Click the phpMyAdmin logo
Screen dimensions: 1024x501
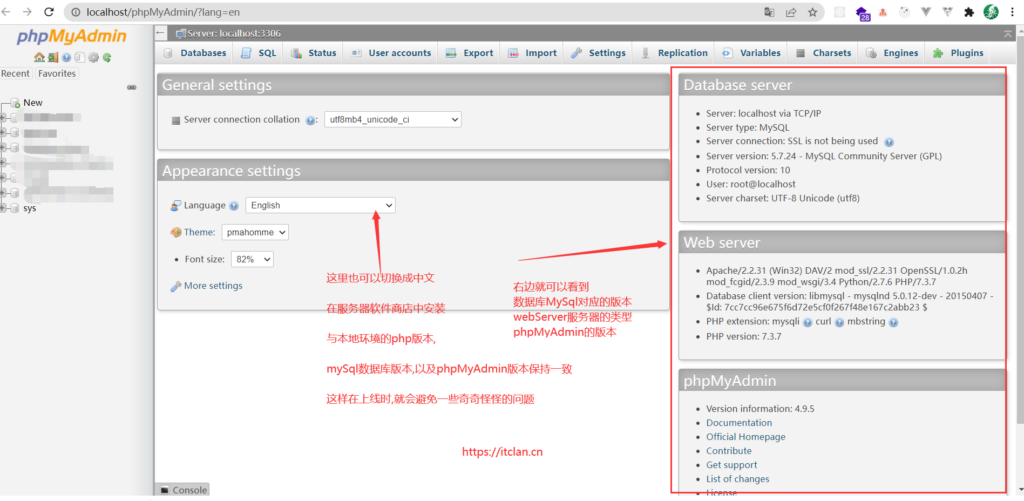(x=72, y=37)
